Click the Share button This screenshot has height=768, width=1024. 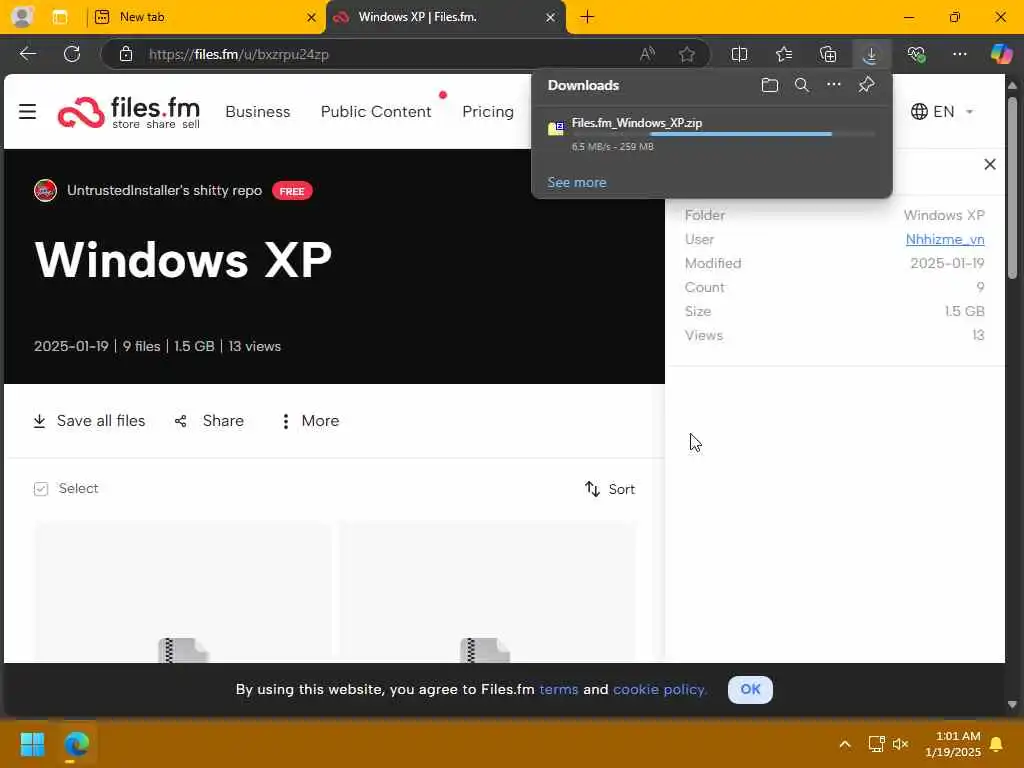pyautogui.click(x=209, y=421)
